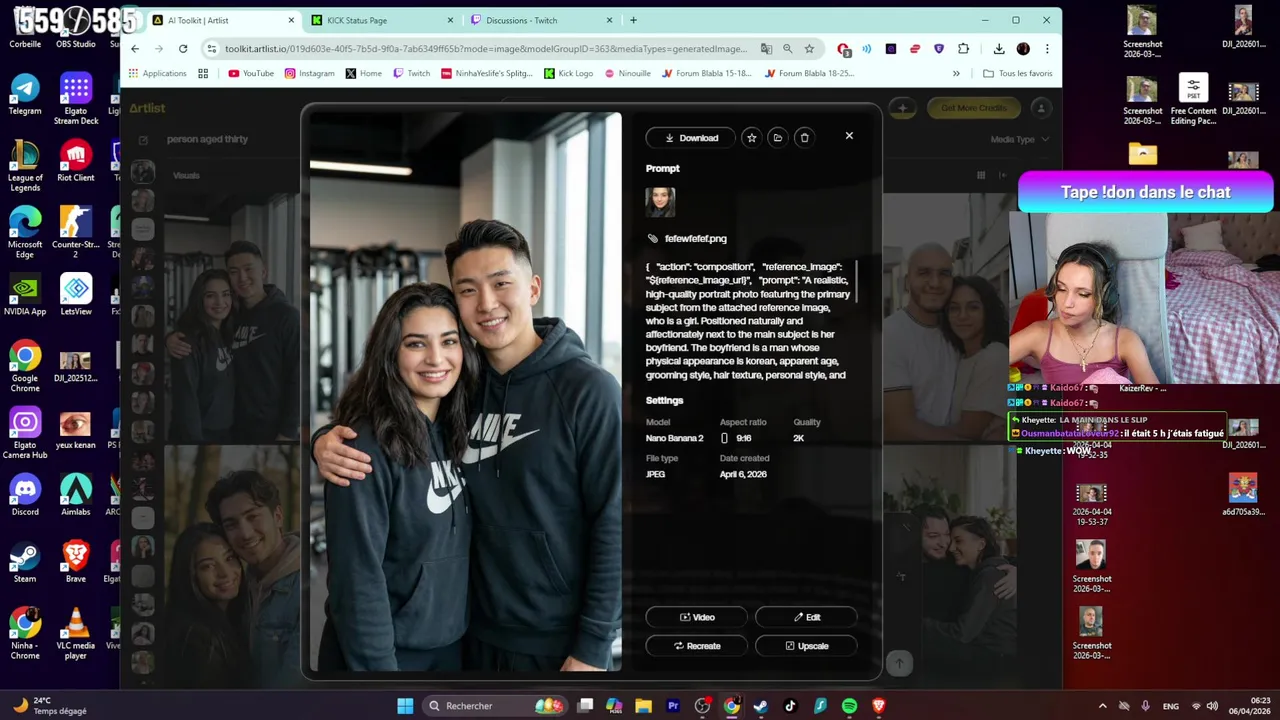Click the Video button
The width and height of the screenshot is (1280, 720).
(x=697, y=617)
